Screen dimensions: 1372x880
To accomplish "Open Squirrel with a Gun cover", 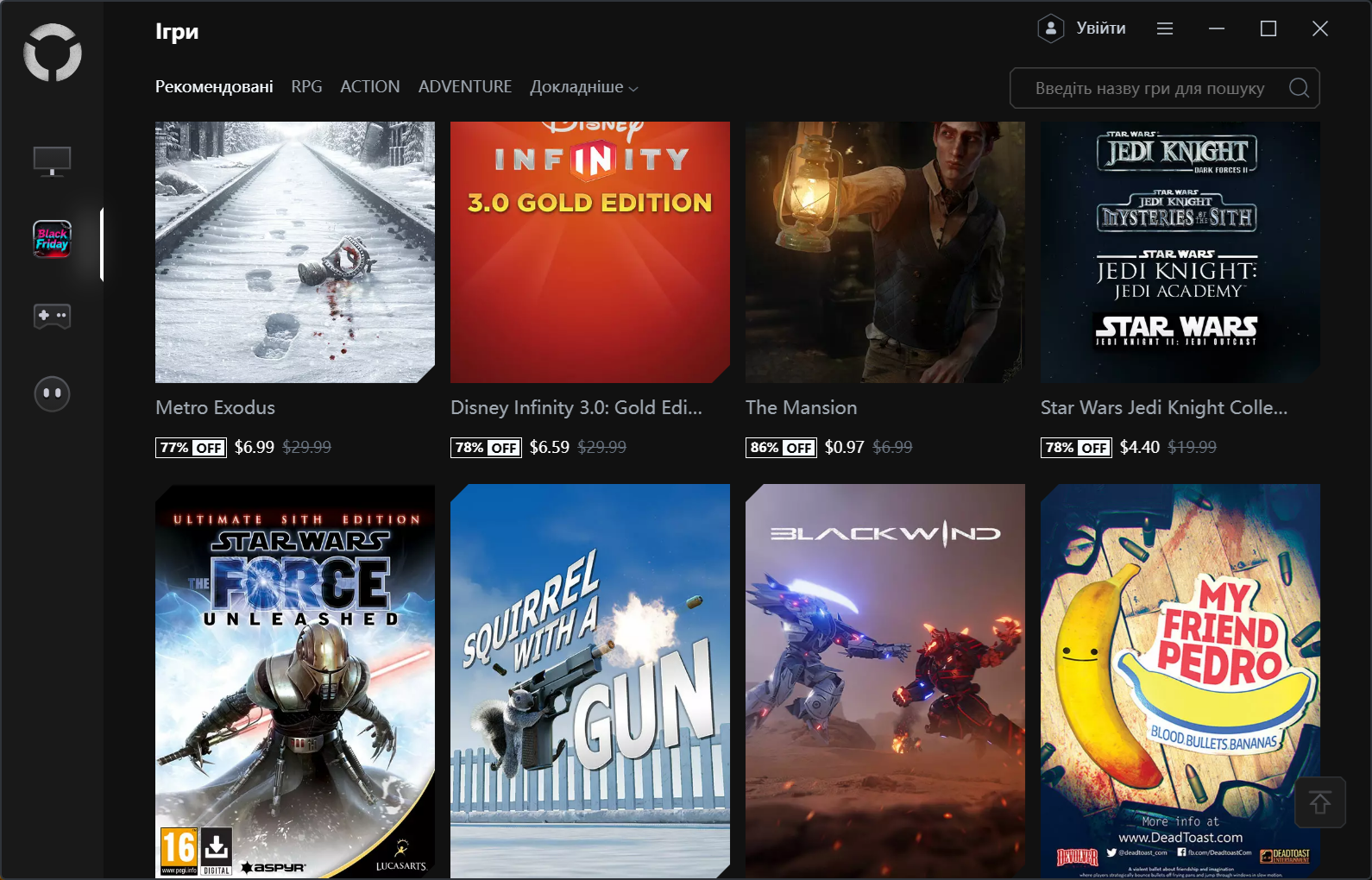I will click(x=590, y=682).
